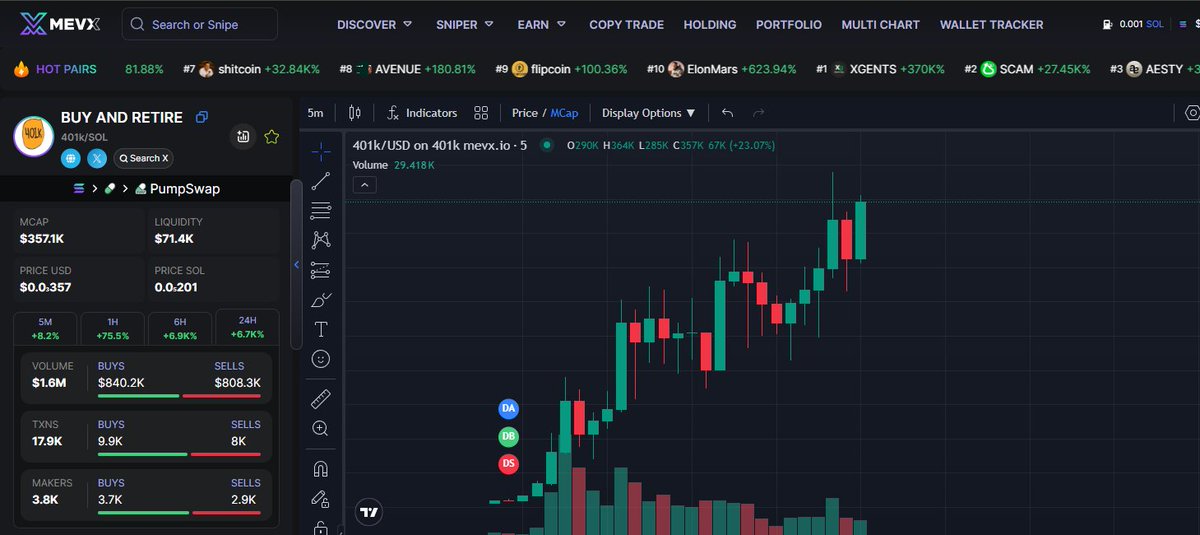This screenshot has width=1200, height=535.
Task: Expand the DISCOVER dropdown menu
Action: 375,24
